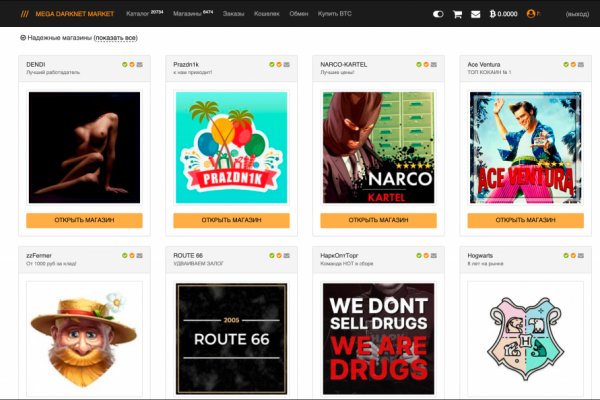Open the user account dropdown in header
This screenshot has height=400, width=600.
click(532, 14)
